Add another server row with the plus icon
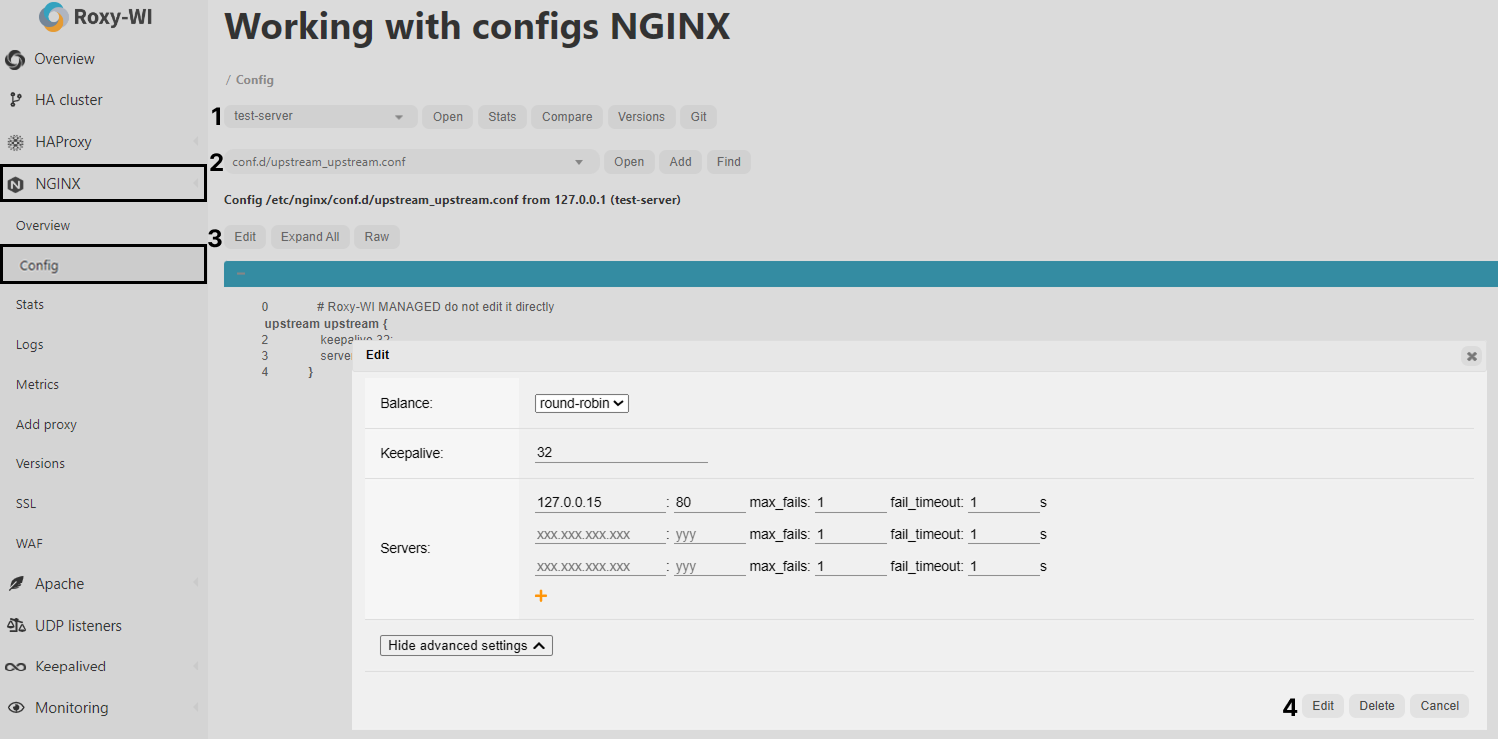1498x739 pixels. pos(541,596)
